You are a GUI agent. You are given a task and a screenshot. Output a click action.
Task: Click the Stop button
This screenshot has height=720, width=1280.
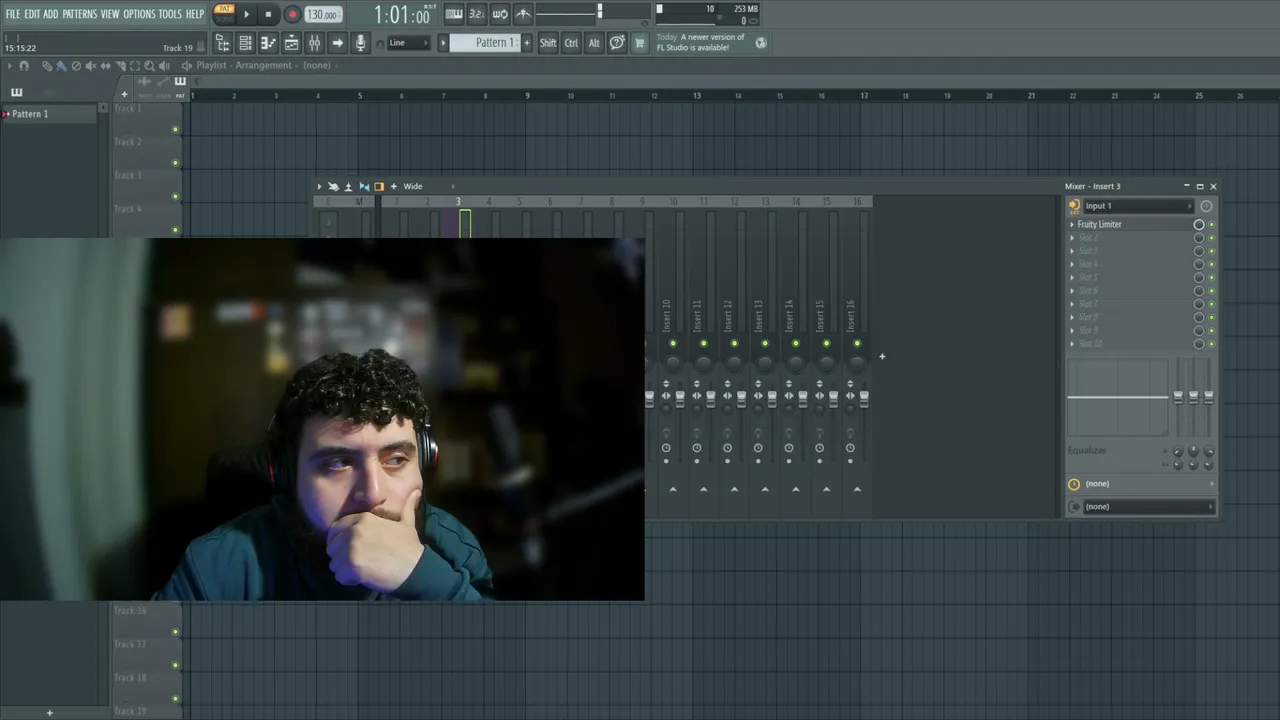pyautogui.click(x=269, y=14)
